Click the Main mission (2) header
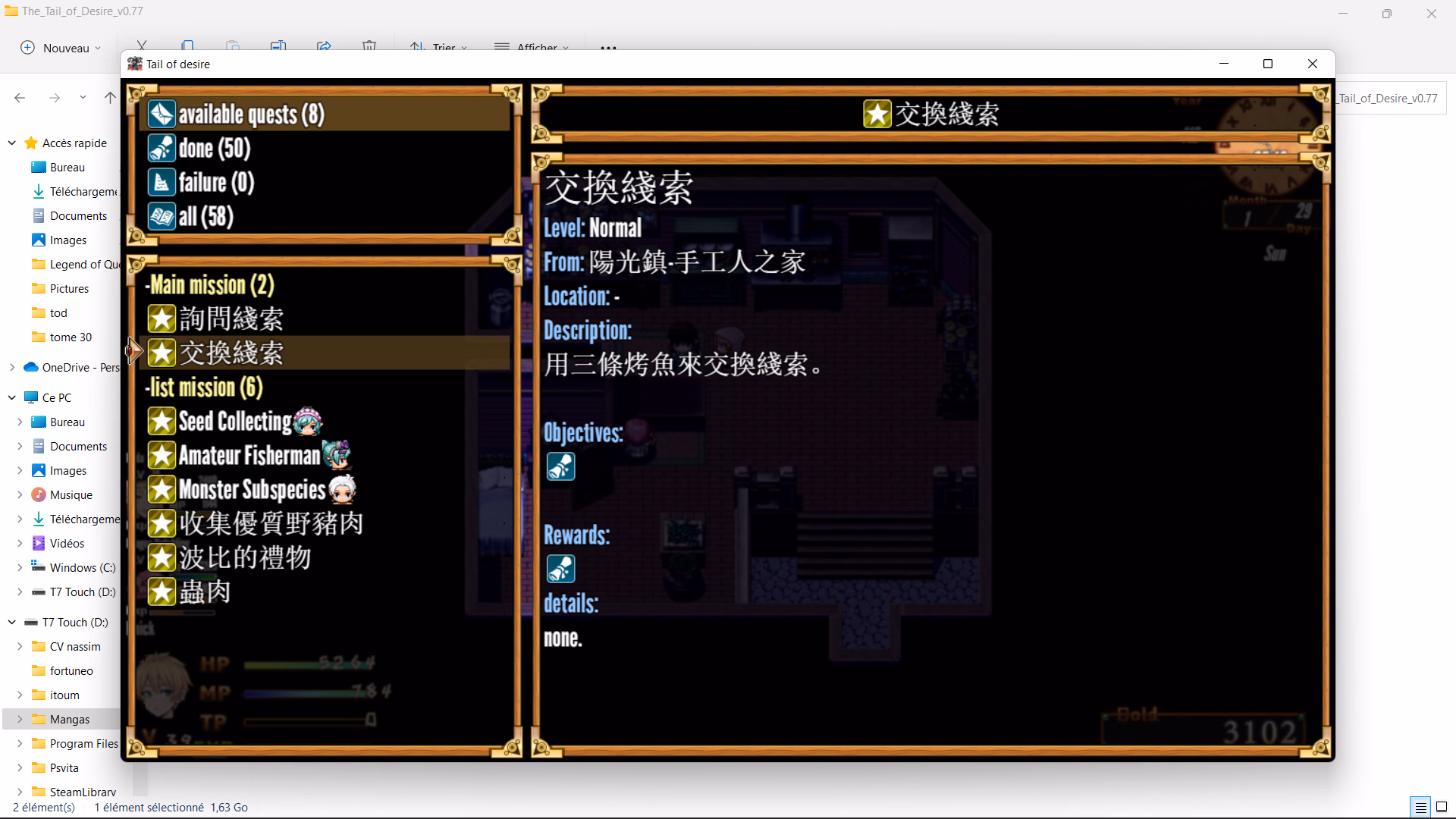The width and height of the screenshot is (1456, 819). point(210,285)
